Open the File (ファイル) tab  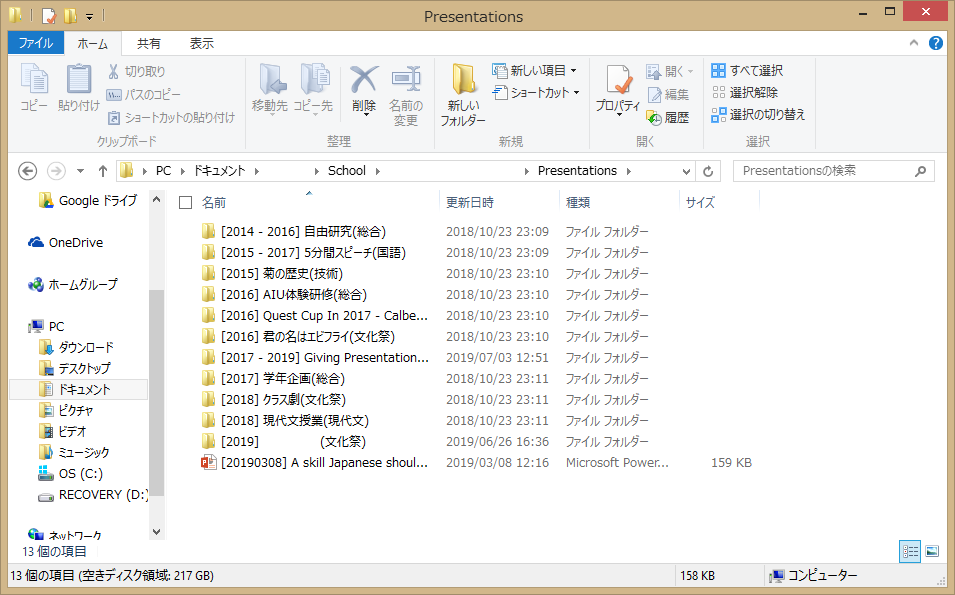[x=35, y=43]
